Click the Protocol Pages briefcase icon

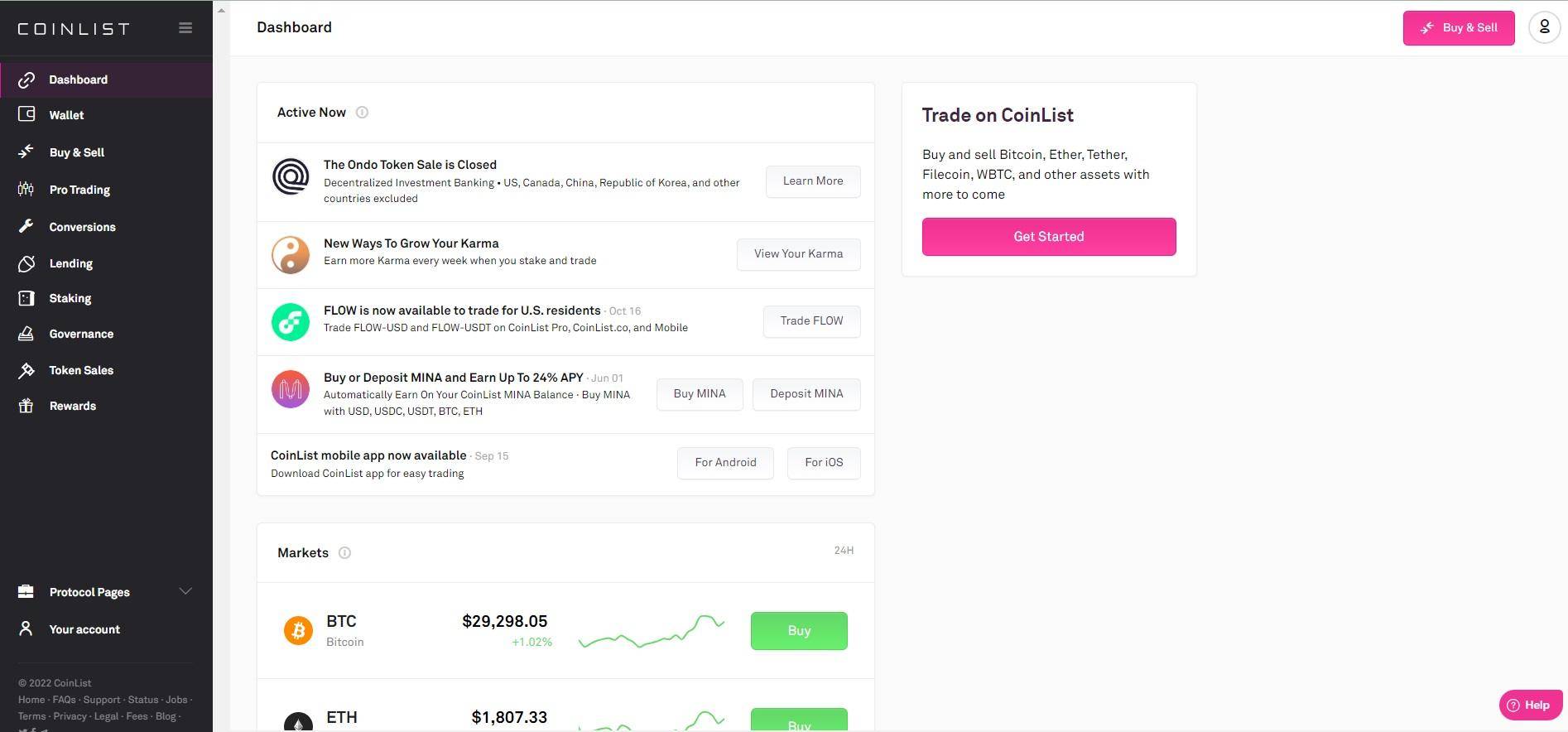[26, 591]
